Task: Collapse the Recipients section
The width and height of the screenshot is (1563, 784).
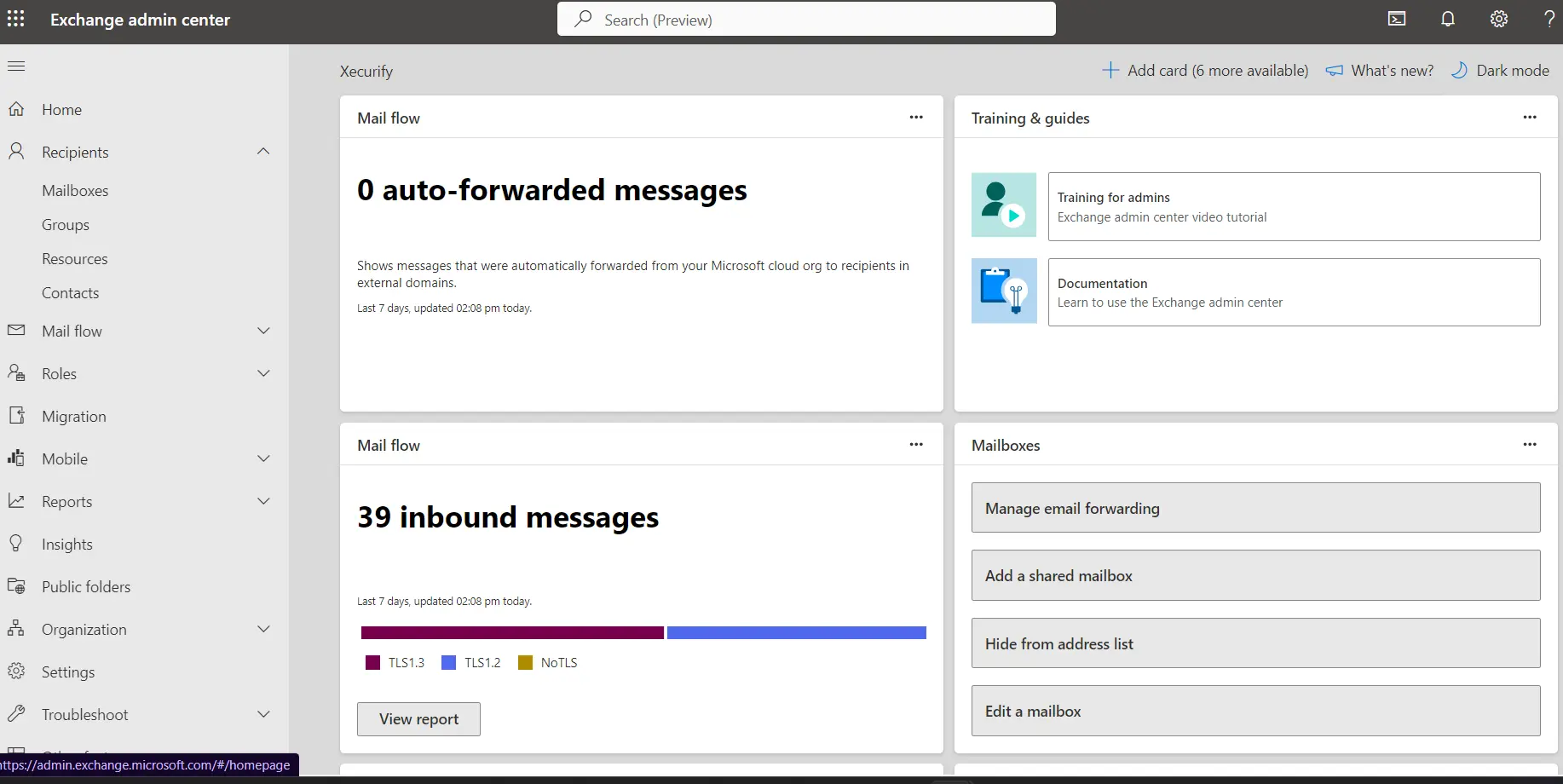Action: coord(263,151)
